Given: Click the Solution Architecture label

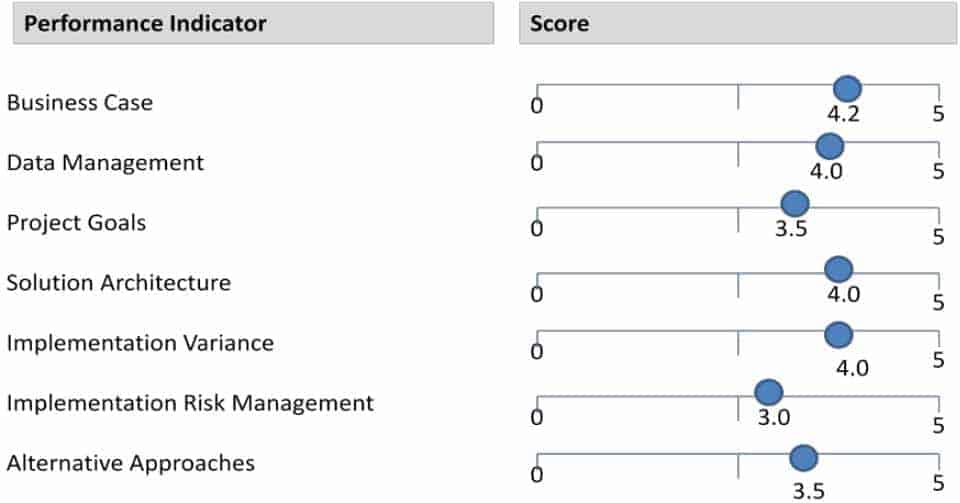Looking at the screenshot, I should click(119, 283).
